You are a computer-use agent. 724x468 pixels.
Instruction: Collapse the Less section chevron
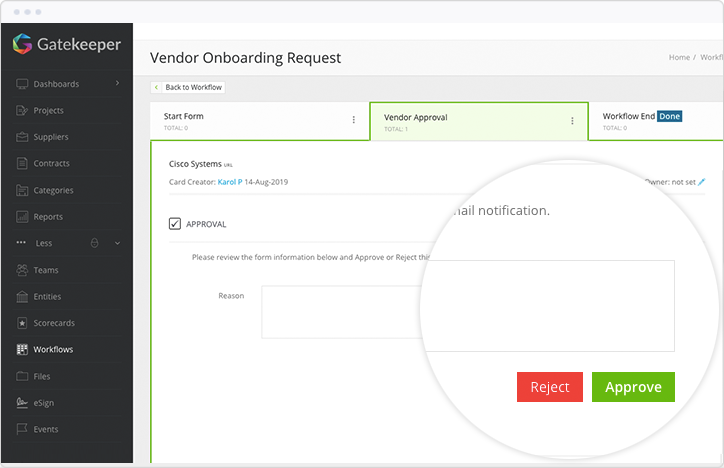pyautogui.click(x=117, y=243)
